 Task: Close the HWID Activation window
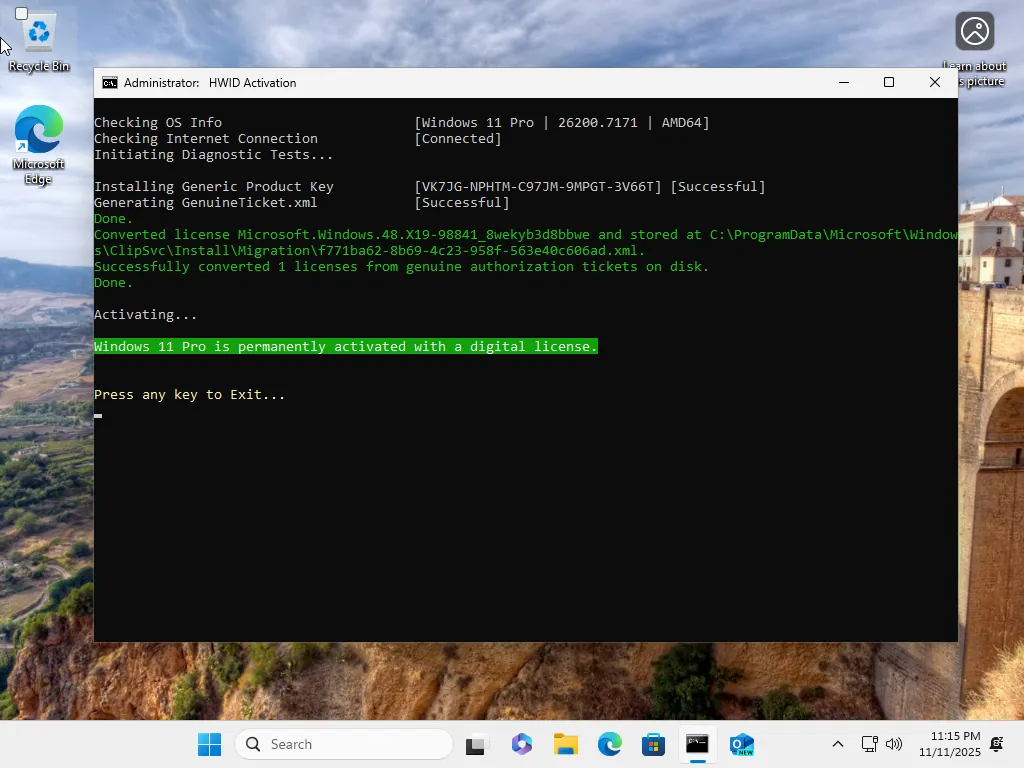point(935,82)
